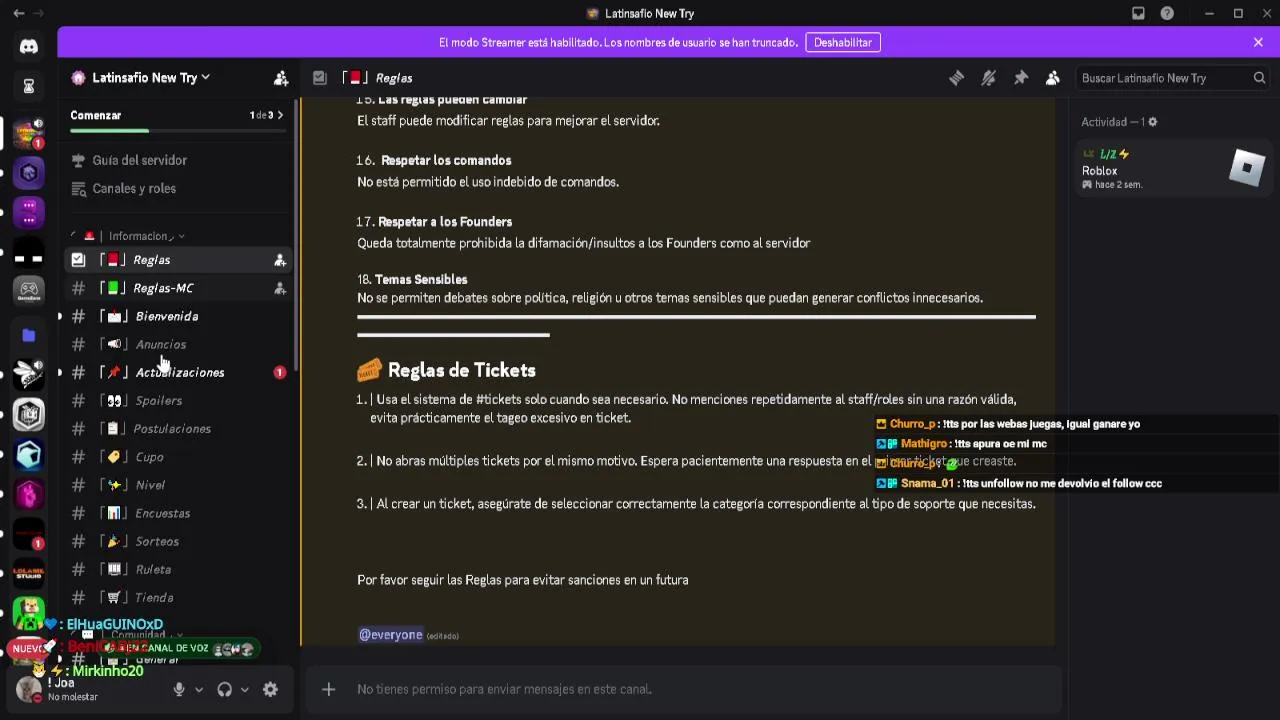Click the Reglas channel header icon

click(319, 78)
